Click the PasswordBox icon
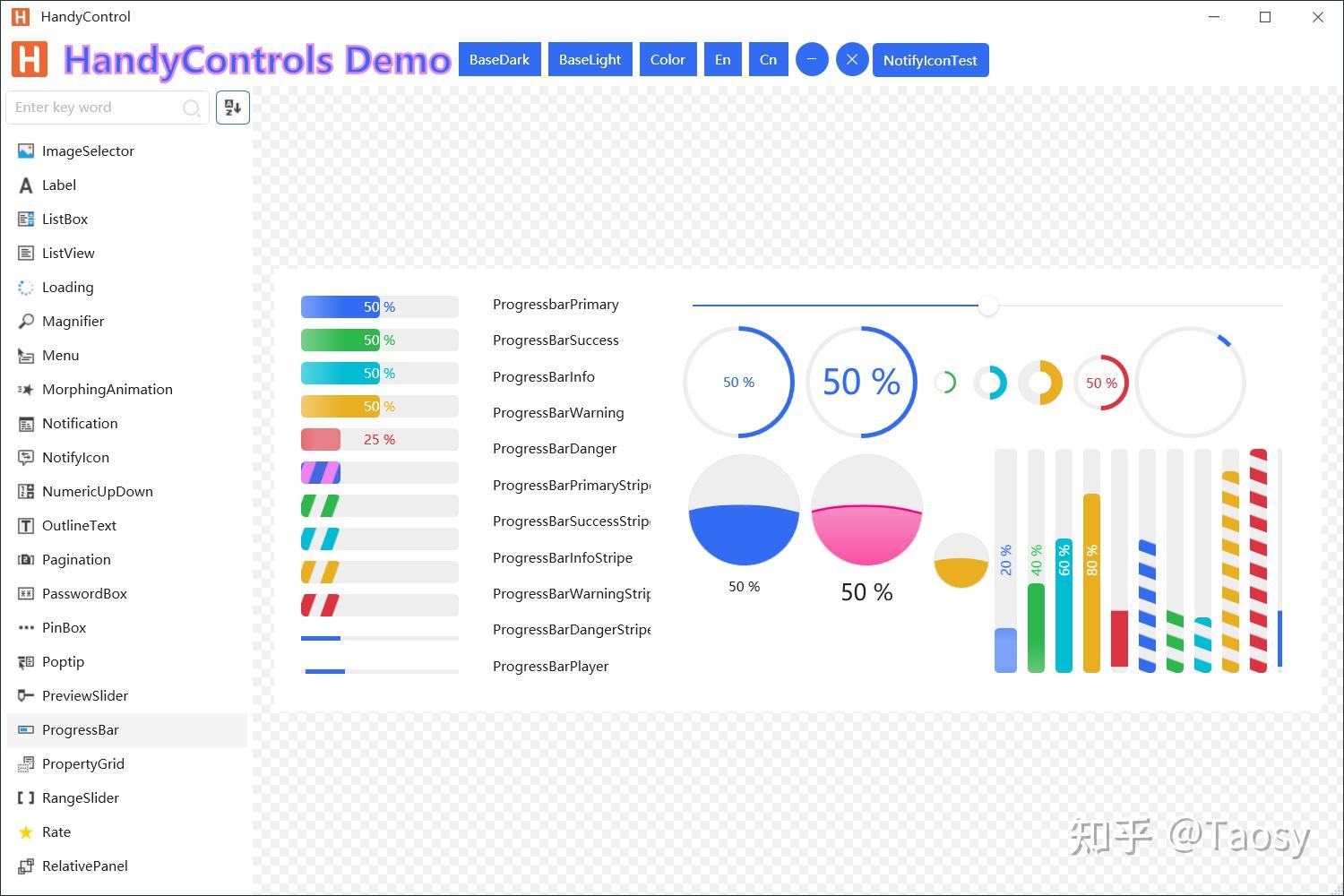The height and width of the screenshot is (896, 1344). tap(26, 593)
